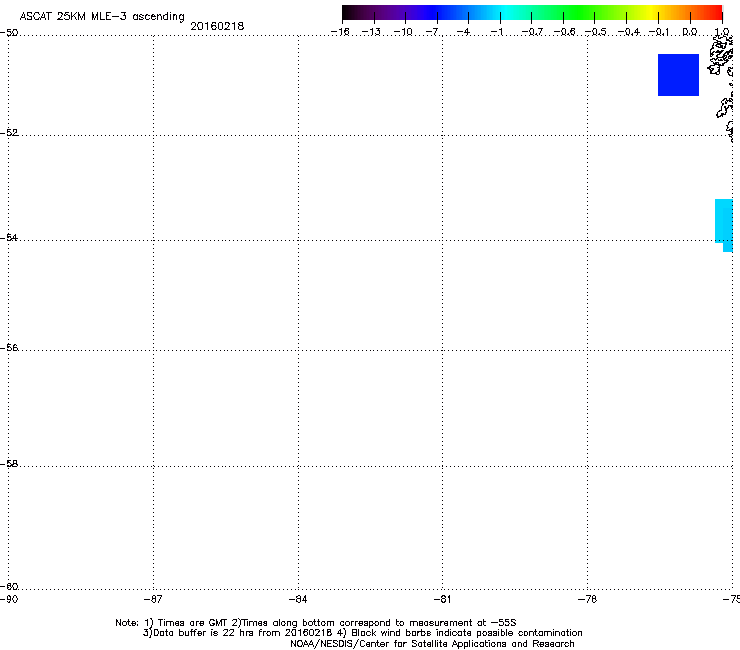Select the 'ASCAT 25KM MLE-3 ascending' title
The width and height of the screenshot is (740, 650).
pos(102,17)
